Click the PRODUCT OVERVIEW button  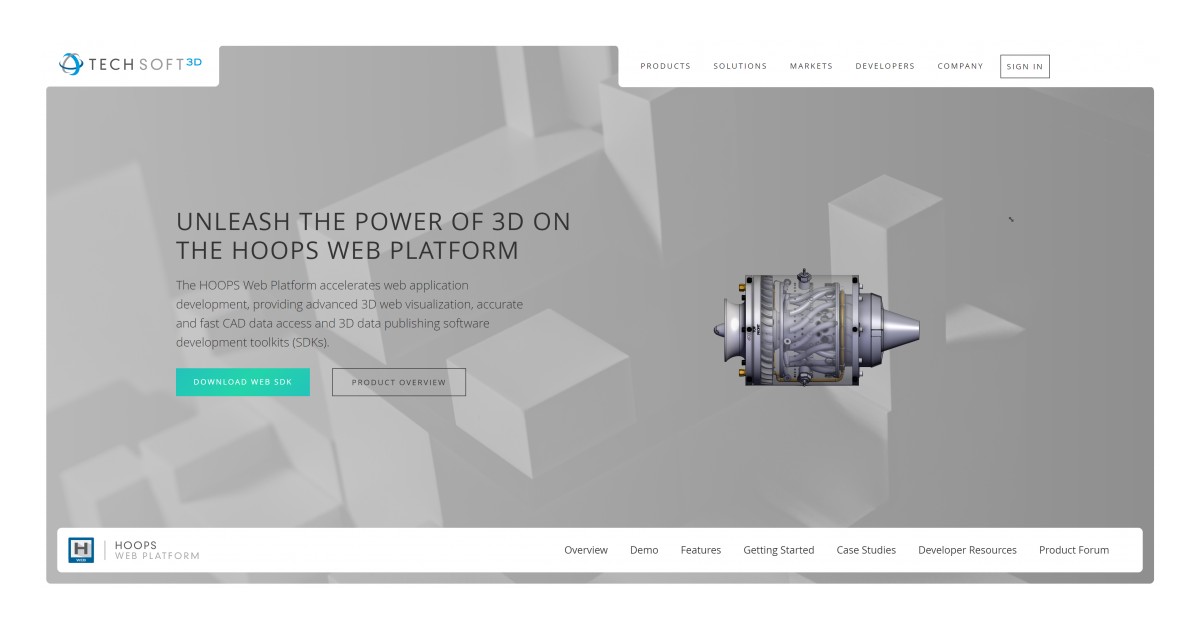coord(398,382)
